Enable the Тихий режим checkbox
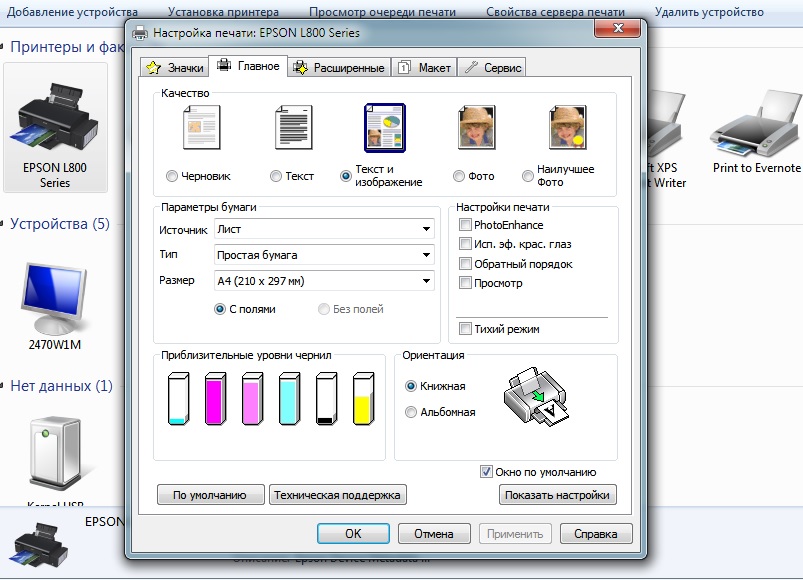803x580 pixels. pyautogui.click(x=465, y=329)
